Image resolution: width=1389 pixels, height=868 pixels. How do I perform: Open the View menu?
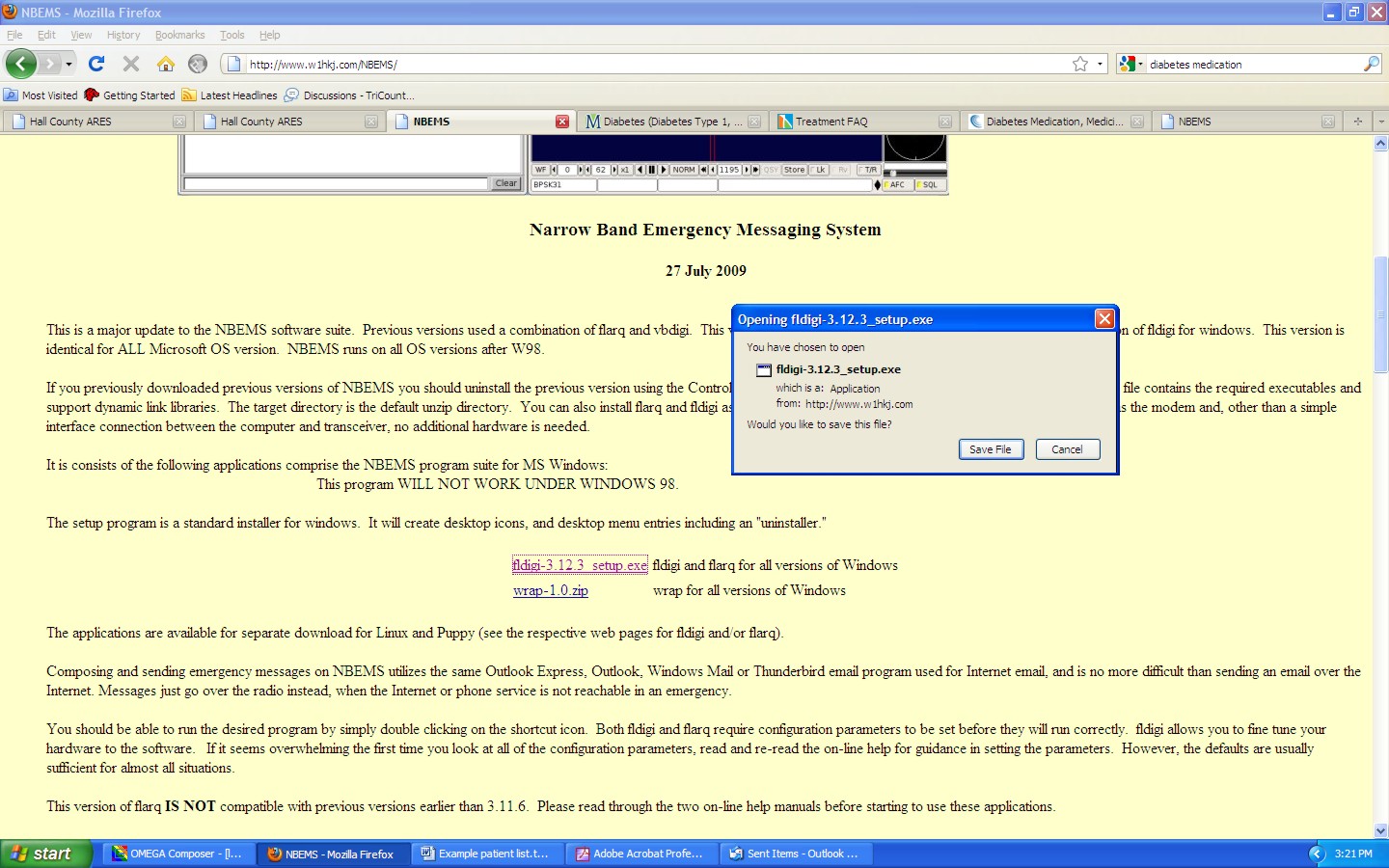click(81, 35)
